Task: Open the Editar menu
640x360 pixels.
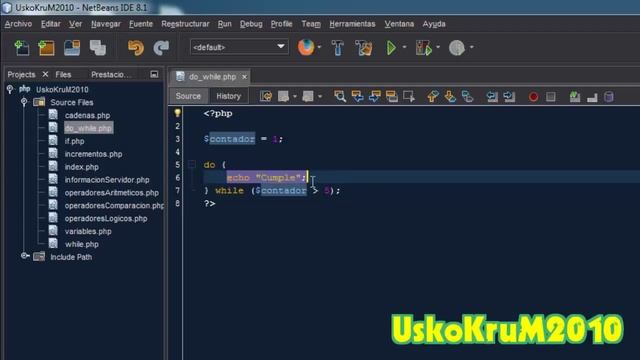Action: point(51,24)
